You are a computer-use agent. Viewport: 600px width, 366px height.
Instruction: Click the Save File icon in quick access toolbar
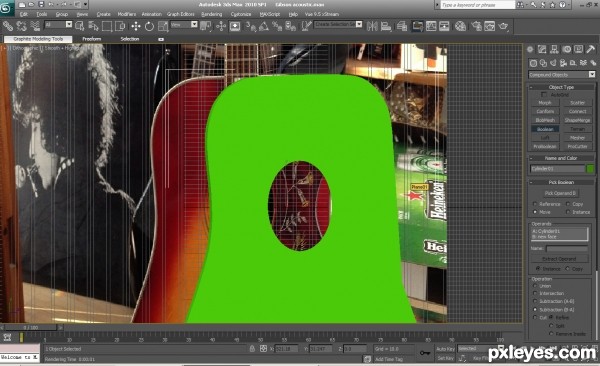pyautogui.click(x=41, y=5)
